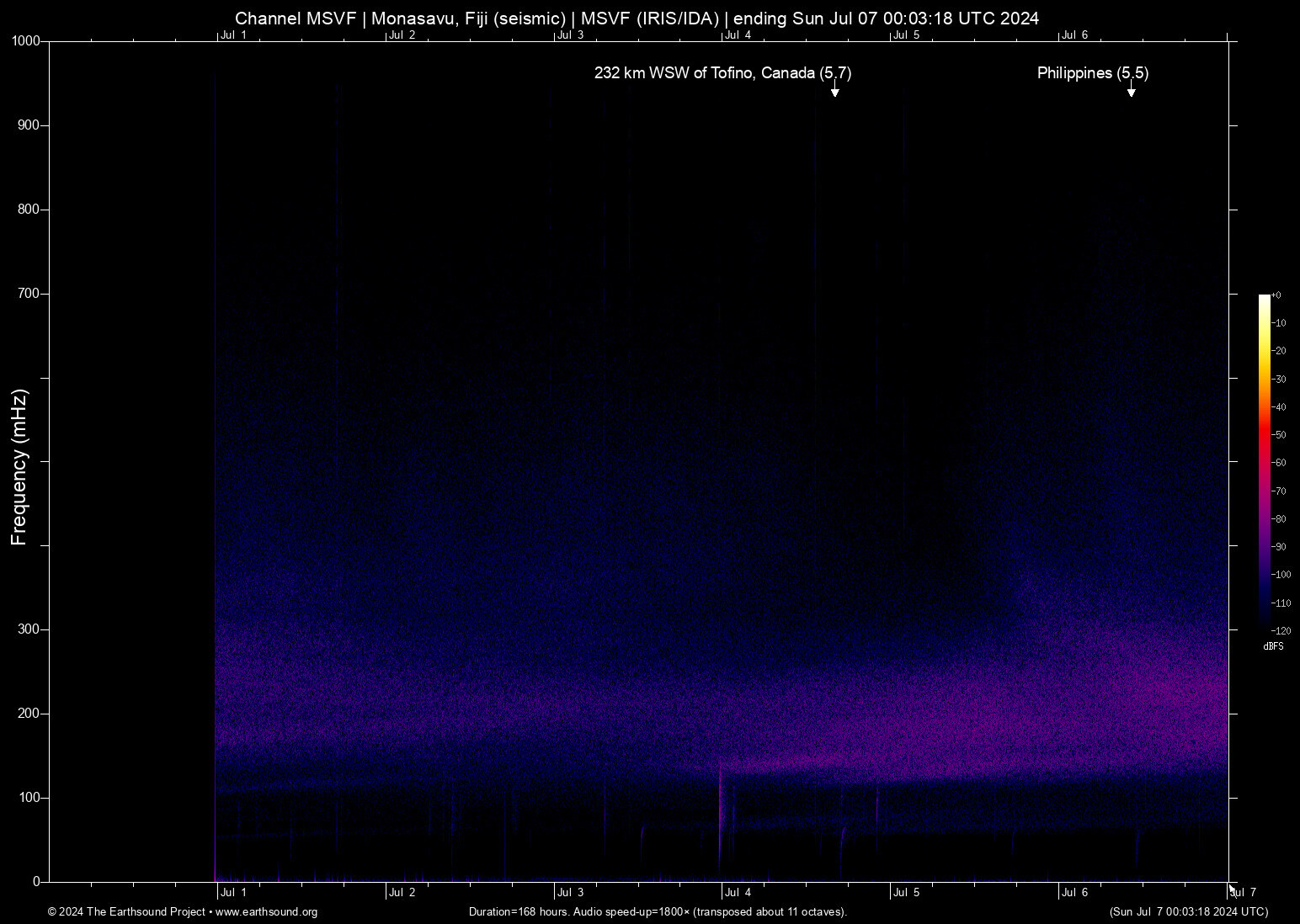The height and width of the screenshot is (924, 1300).
Task: Click the '-10' color scale value
Action: click(1279, 323)
